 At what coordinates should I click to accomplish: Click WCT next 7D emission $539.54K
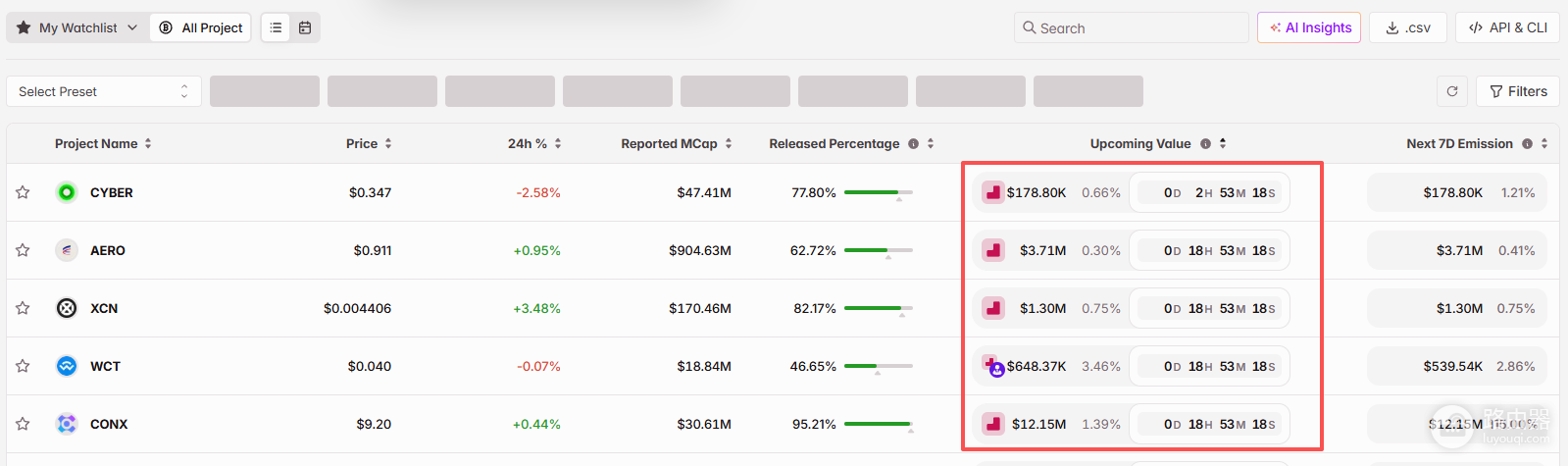point(1453,366)
